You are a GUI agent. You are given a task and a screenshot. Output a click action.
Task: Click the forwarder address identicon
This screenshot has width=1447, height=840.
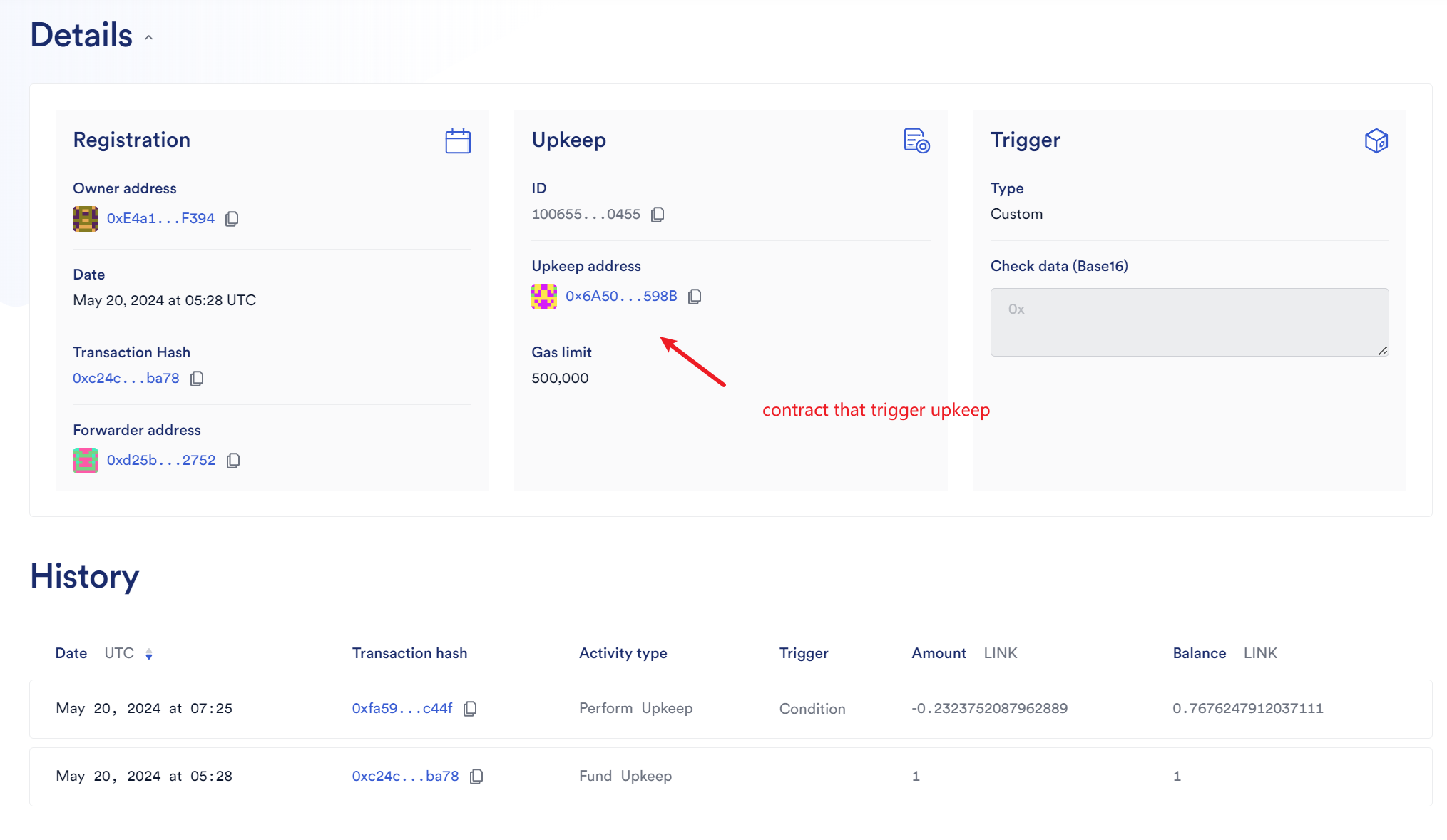[86, 461]
